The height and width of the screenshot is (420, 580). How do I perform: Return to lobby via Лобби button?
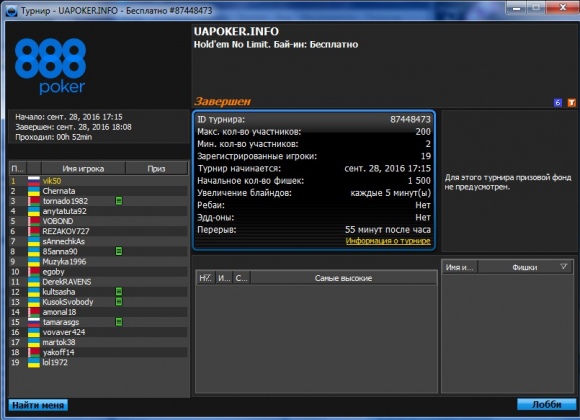546,404
